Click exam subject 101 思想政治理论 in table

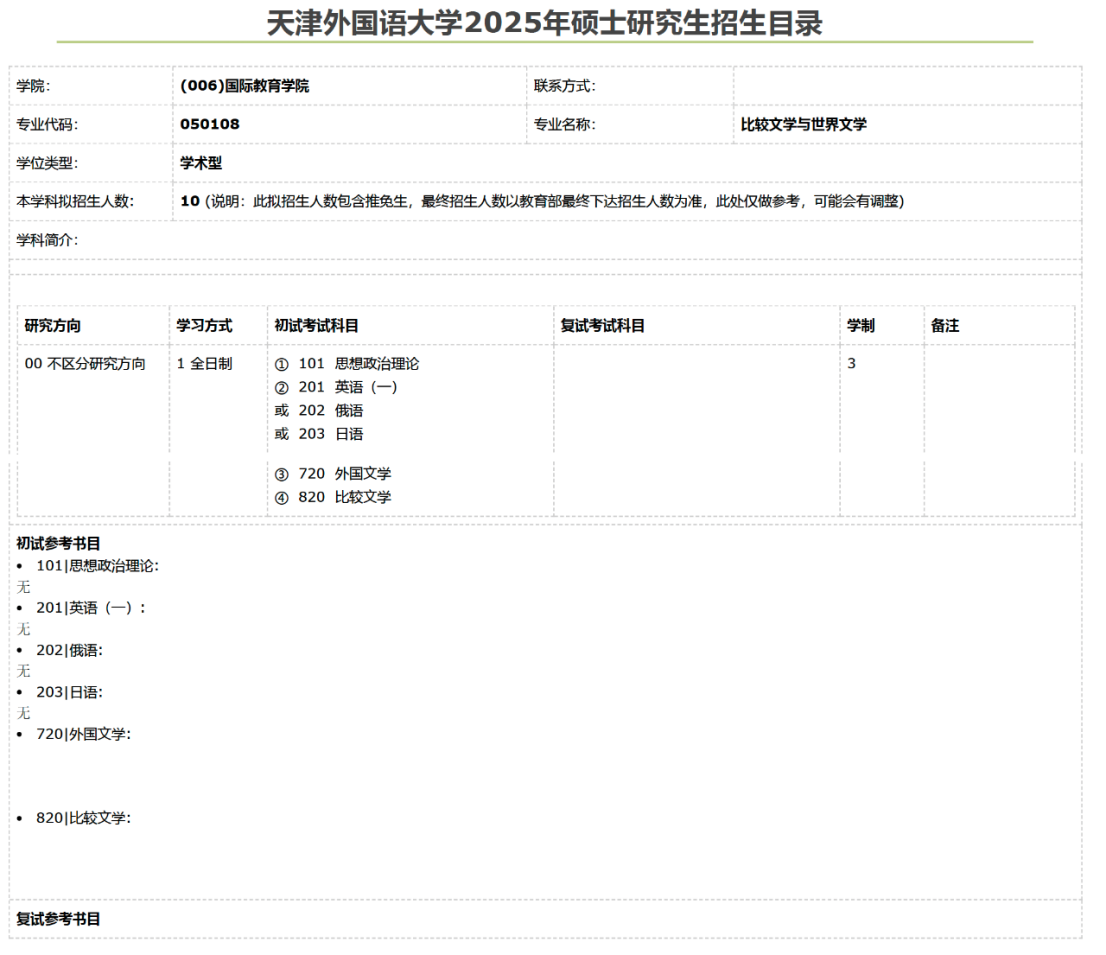[x=347, y=363]
